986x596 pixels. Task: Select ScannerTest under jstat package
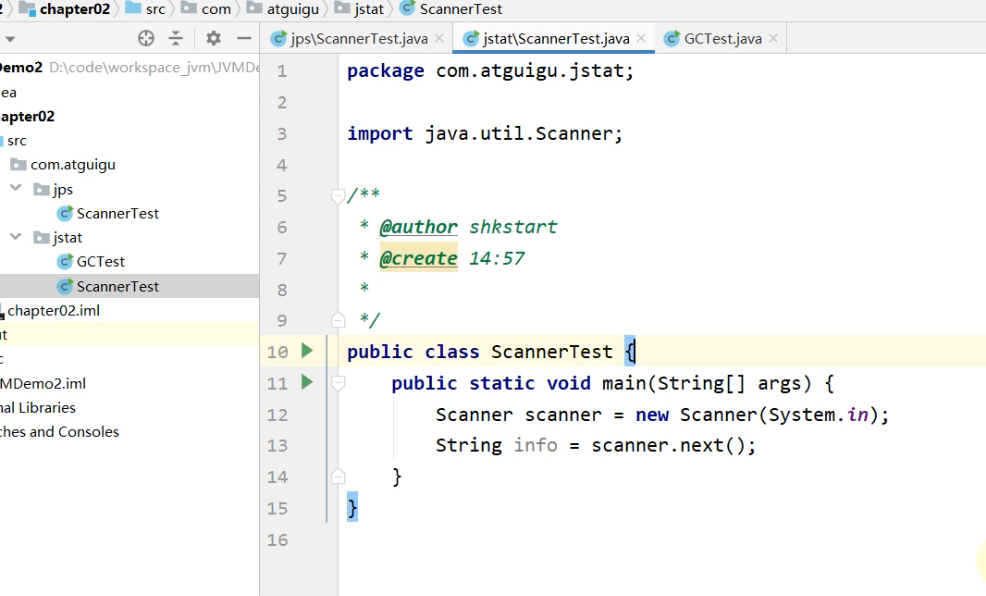(118, 287)
